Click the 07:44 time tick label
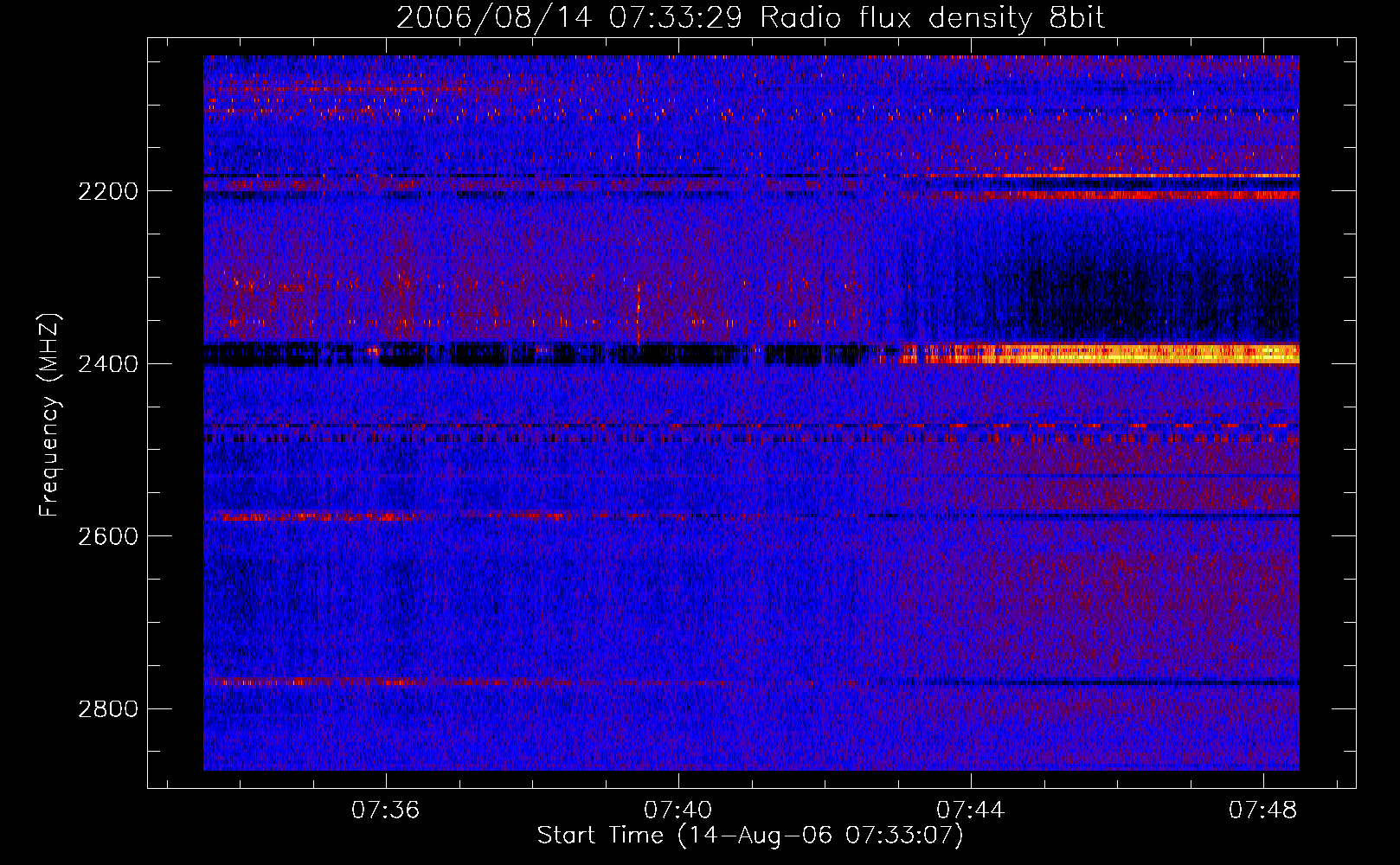 (x=971, y=810)
